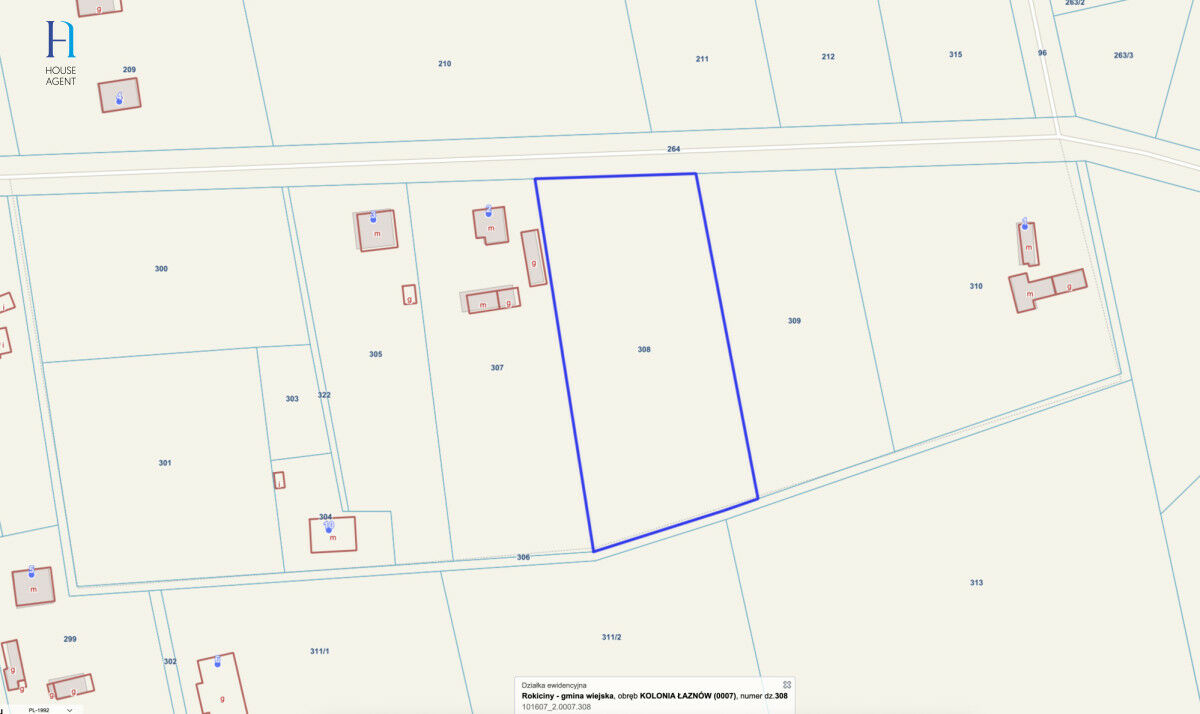Click the Rokiciny - gmina wiejska text
This screenshot has width=1200, height=714.
(568, 695)
